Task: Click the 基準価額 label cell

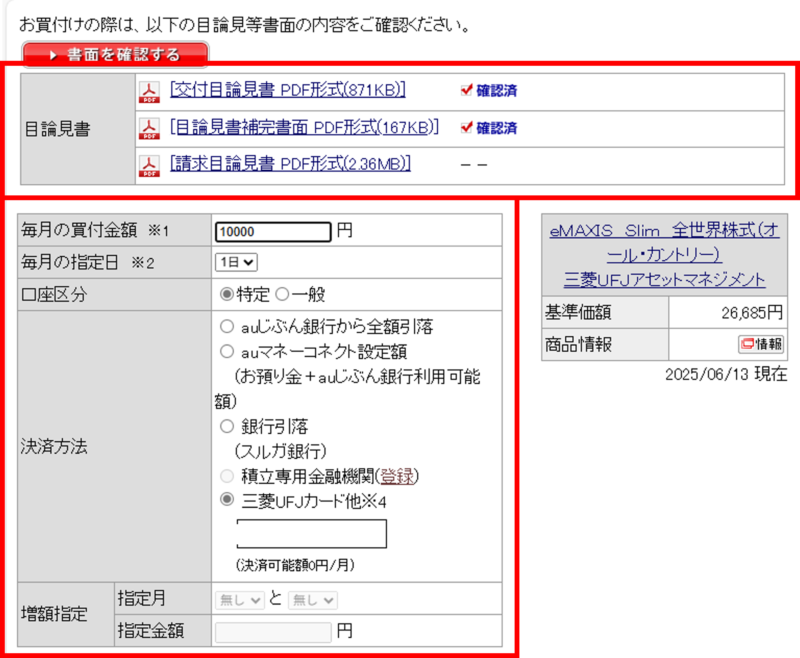Action: tap(605, 312)
